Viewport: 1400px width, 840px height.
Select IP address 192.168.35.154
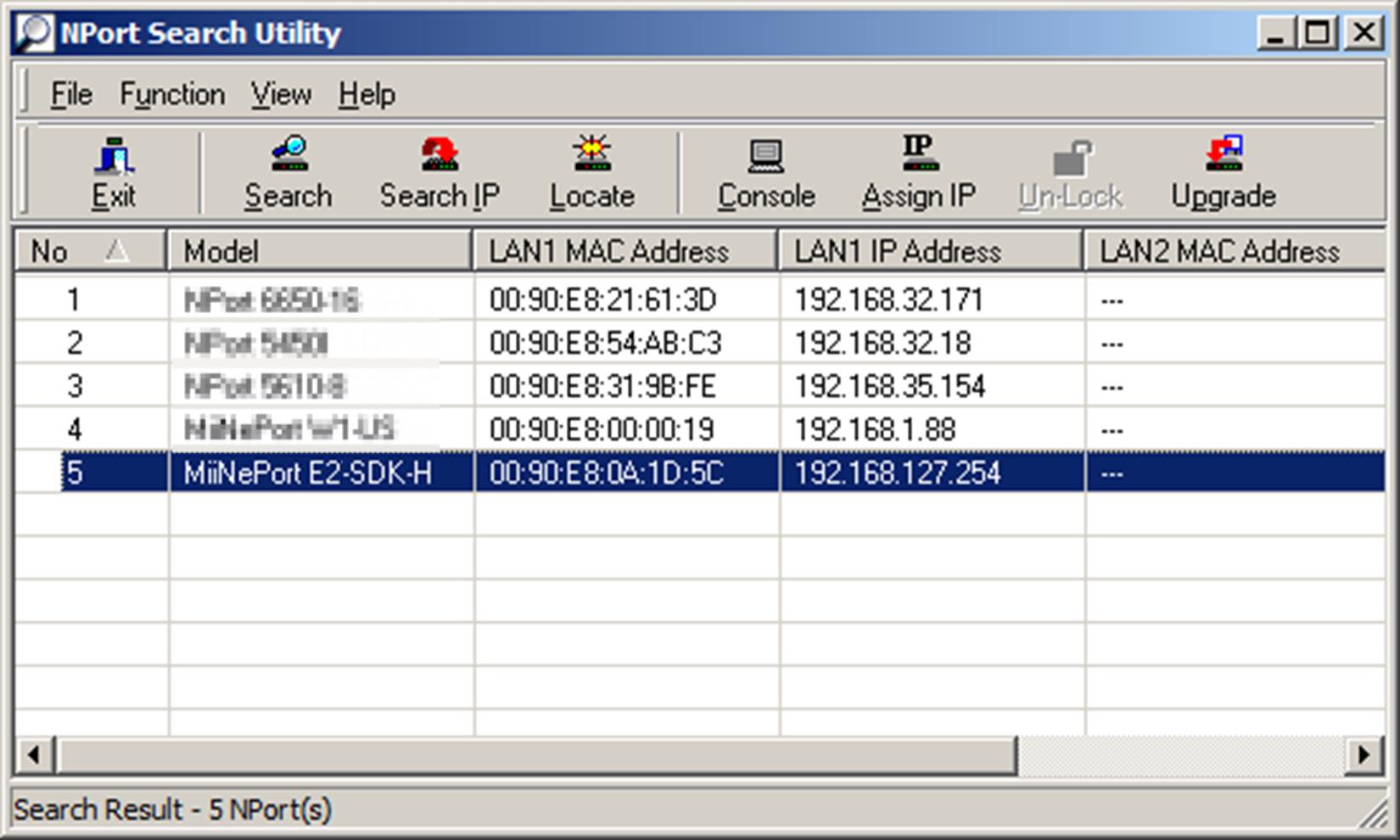[890, 387]
